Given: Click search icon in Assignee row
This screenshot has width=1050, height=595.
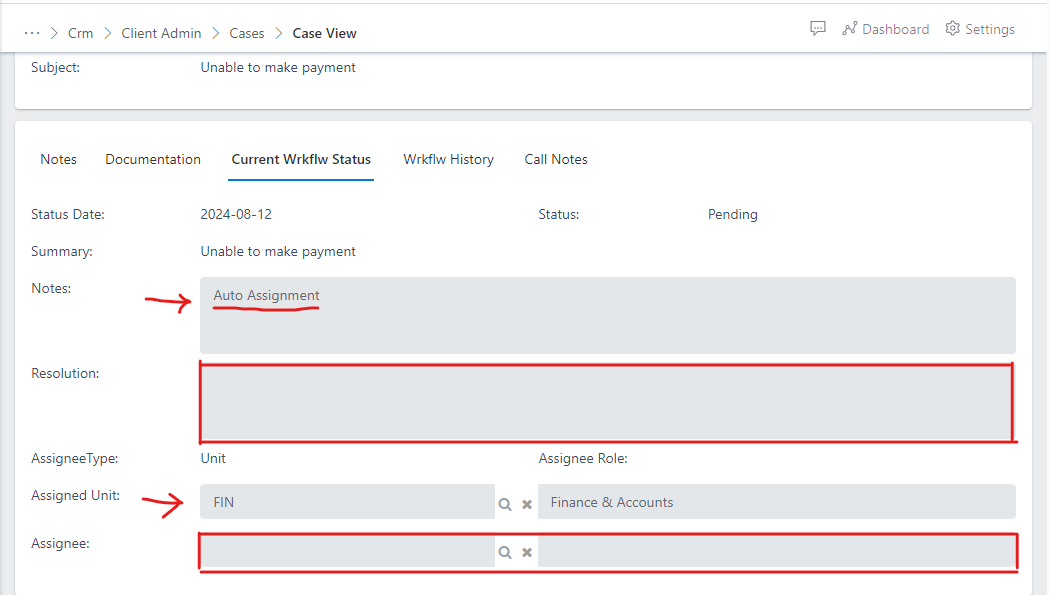Looking at the screenshot, I should 506,552.
